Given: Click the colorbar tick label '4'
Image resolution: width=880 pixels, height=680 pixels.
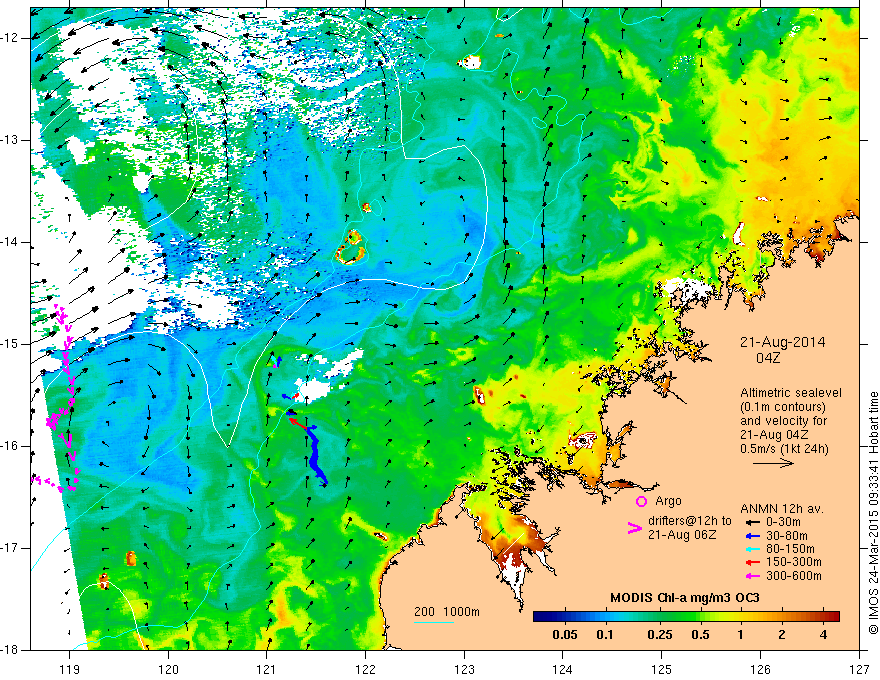Looking at the screenshot, I should coord(823,635).
